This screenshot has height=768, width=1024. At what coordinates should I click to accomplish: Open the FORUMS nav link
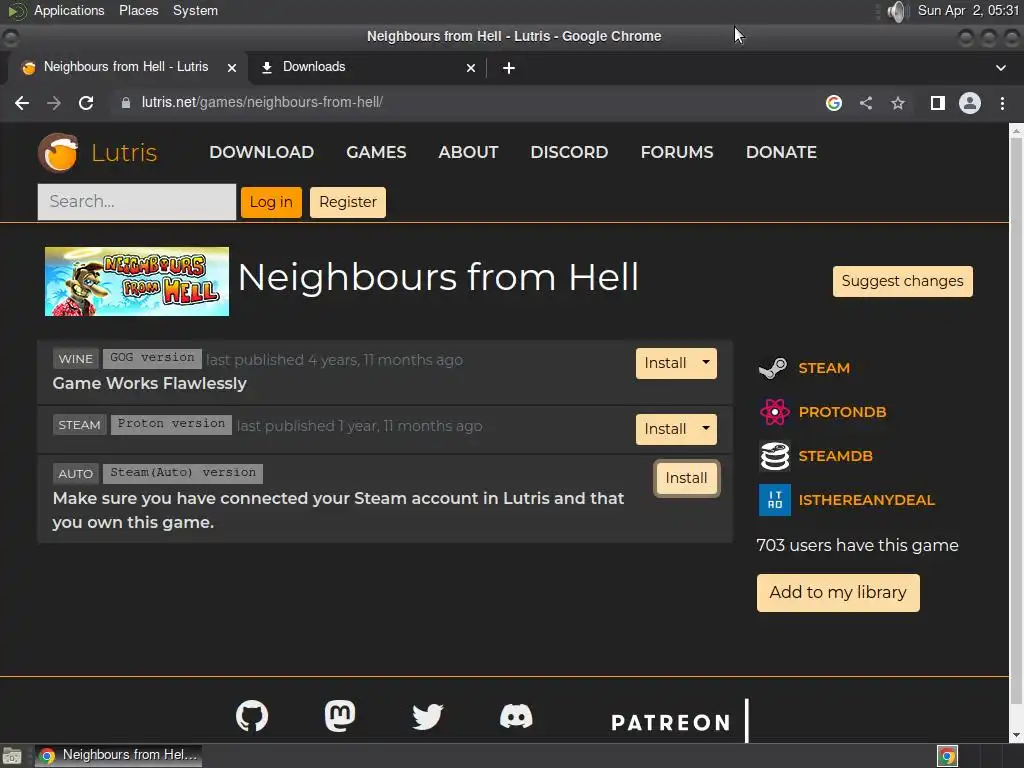click(x=677, y=152)
